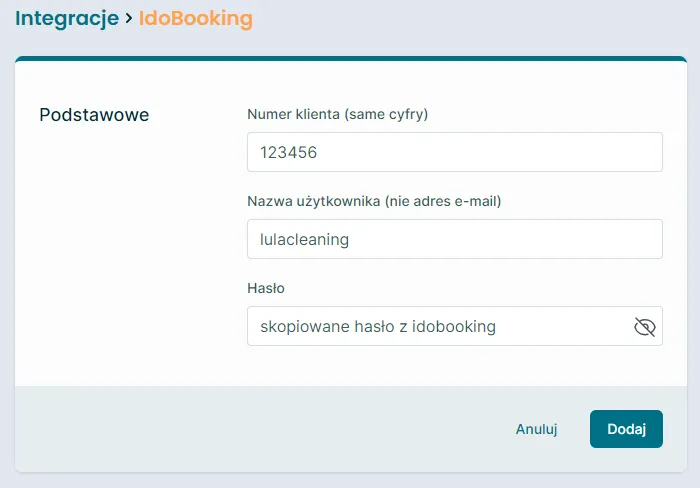
Task: Click the 'skopiowane hasło z idobooking' text
Action: 377,327
